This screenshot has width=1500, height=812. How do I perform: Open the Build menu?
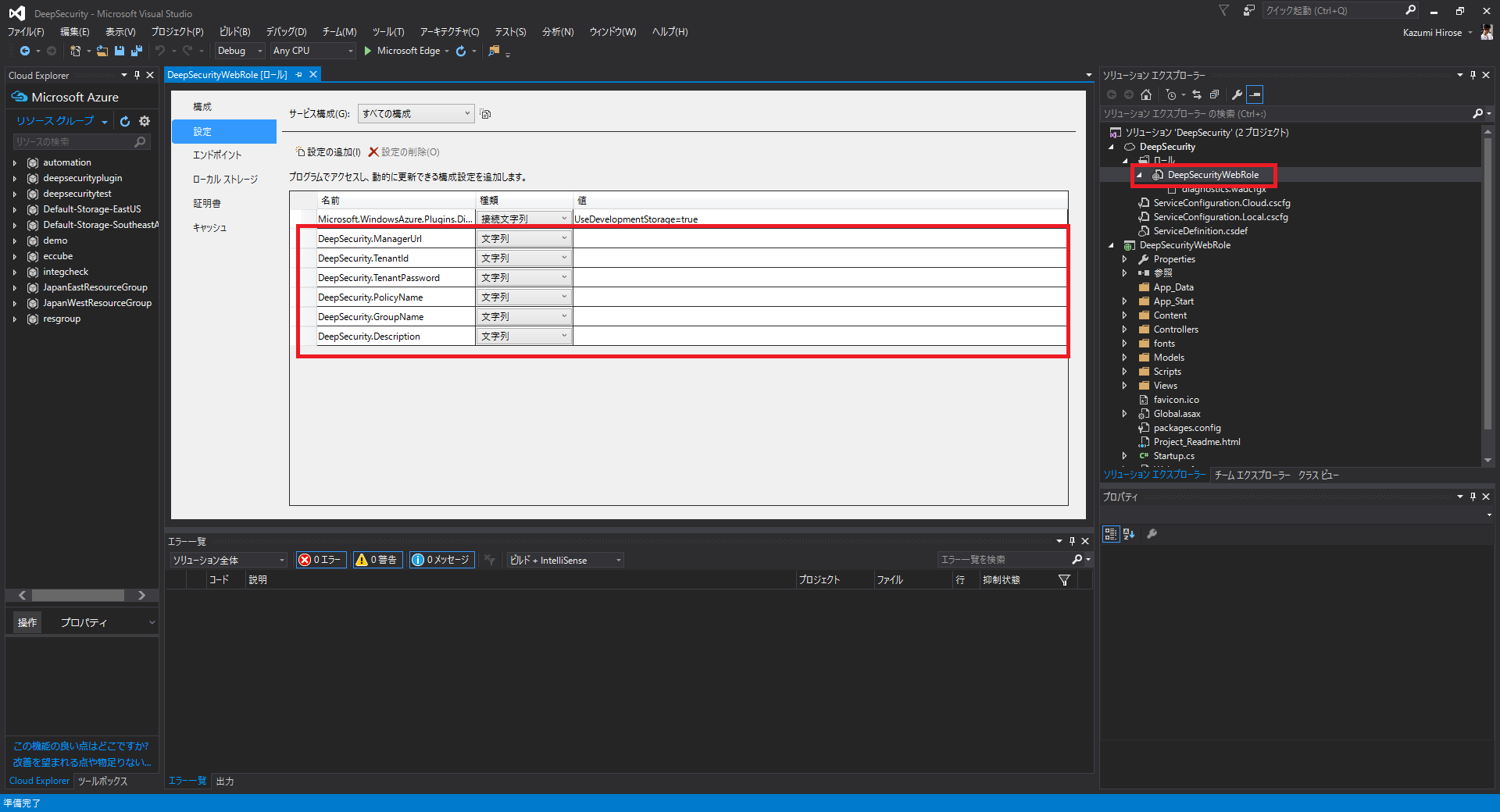[x=234, y=32]
